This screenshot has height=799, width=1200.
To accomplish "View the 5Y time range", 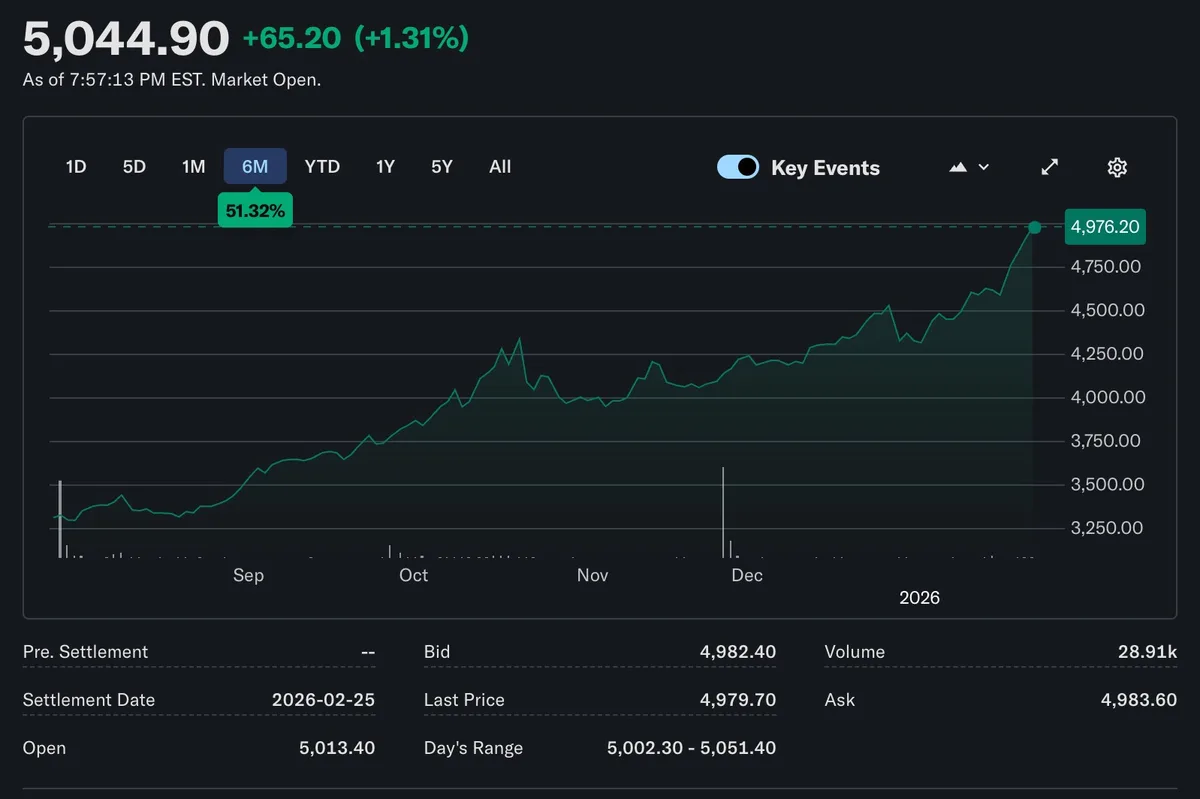I will [x=442, y=167].
